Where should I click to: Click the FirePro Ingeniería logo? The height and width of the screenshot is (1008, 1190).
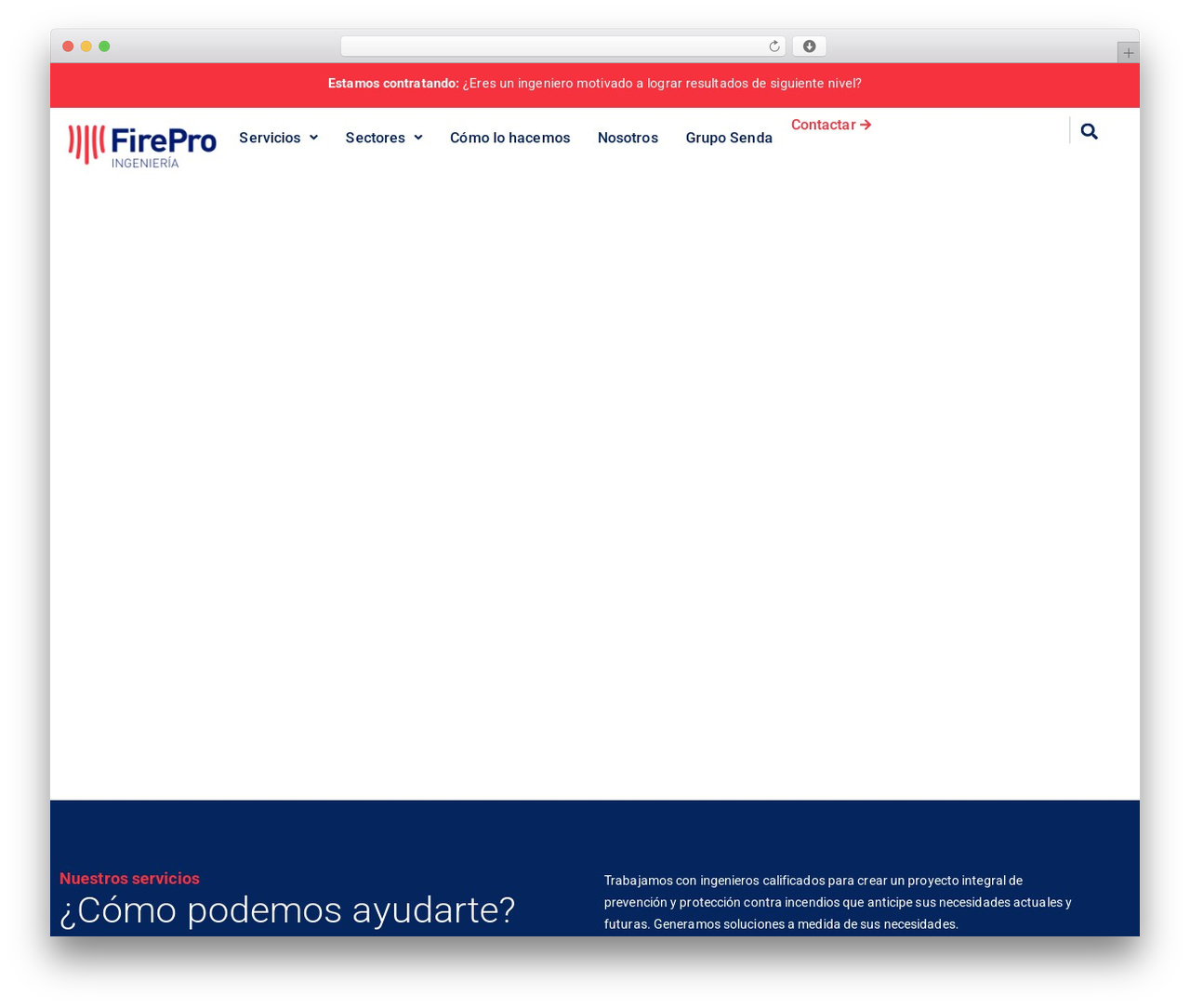(142, 146)
